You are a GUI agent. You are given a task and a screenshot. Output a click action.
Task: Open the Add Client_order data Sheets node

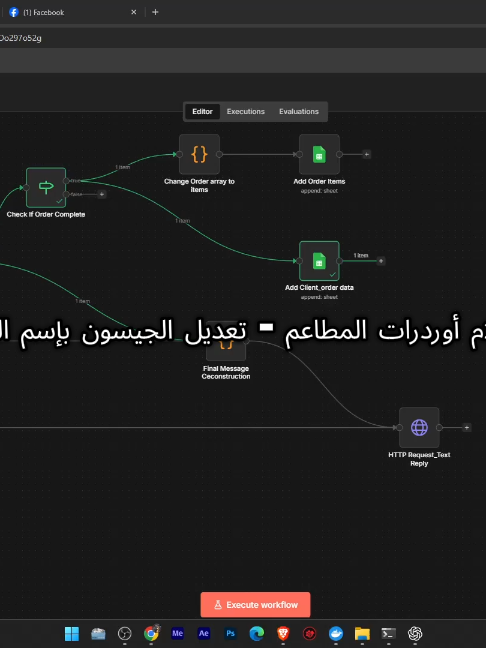(x=319, y=261)
